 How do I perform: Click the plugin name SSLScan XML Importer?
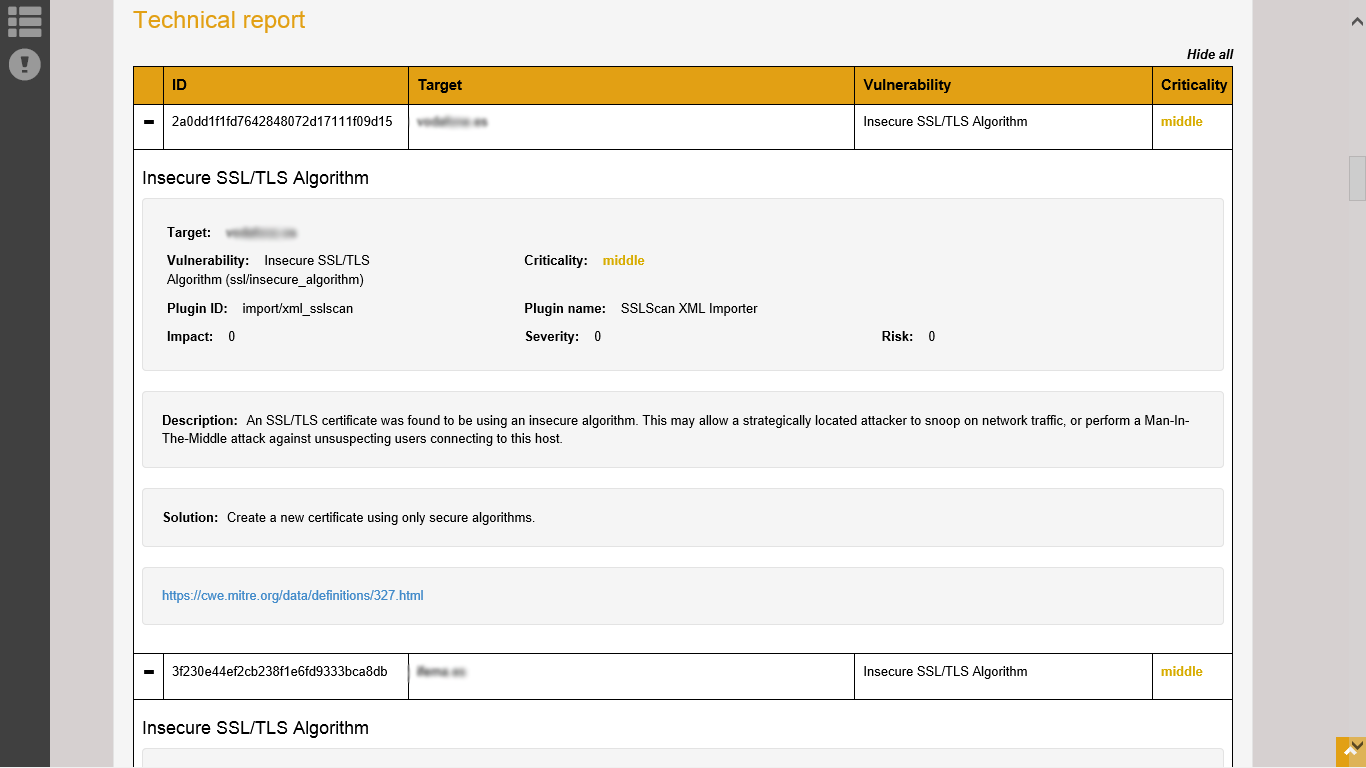tap(689, 309)
